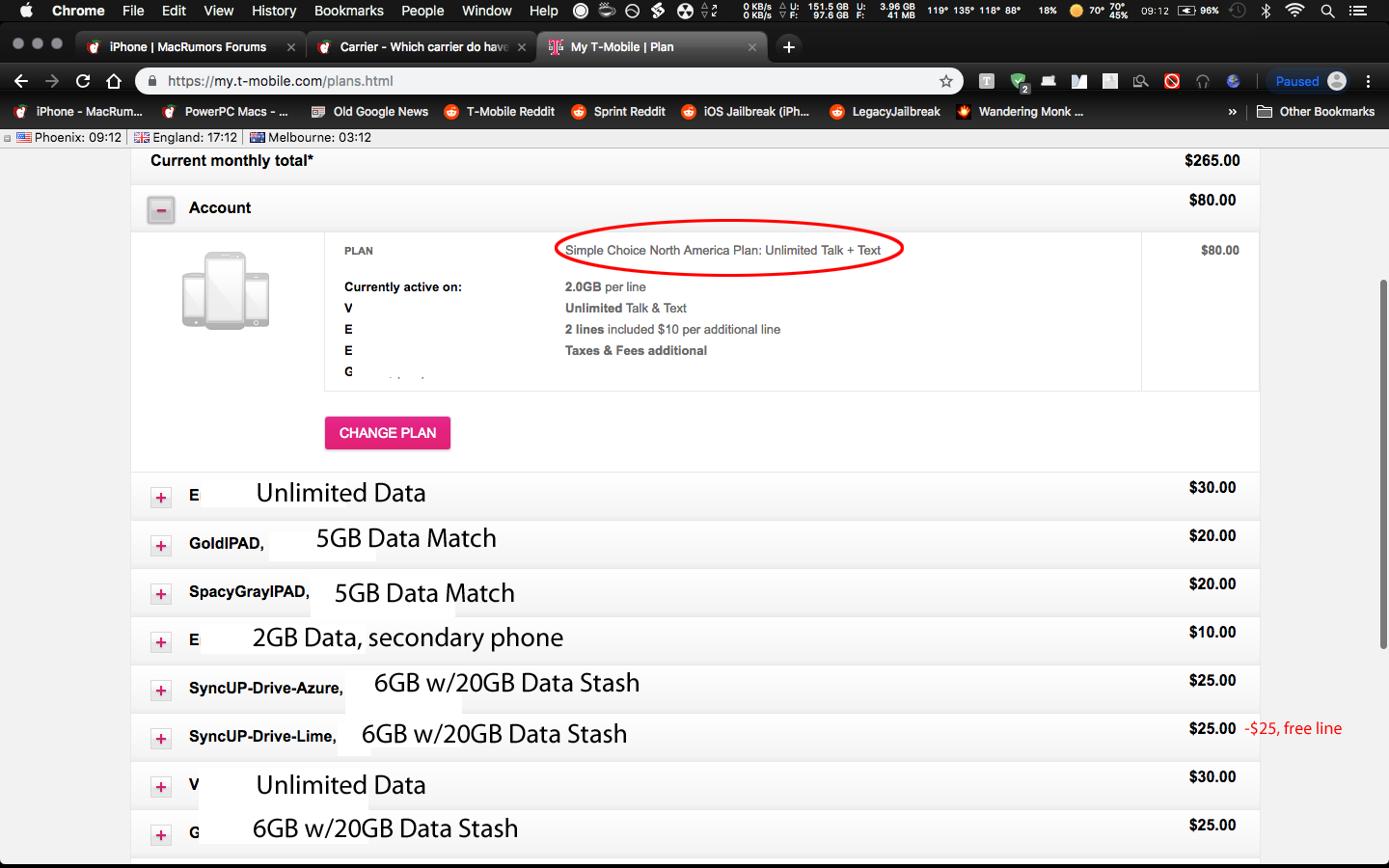Collapse the Account section with the minus button
1389x868 pixels.
pyautogui.click(x=161, y=209)
